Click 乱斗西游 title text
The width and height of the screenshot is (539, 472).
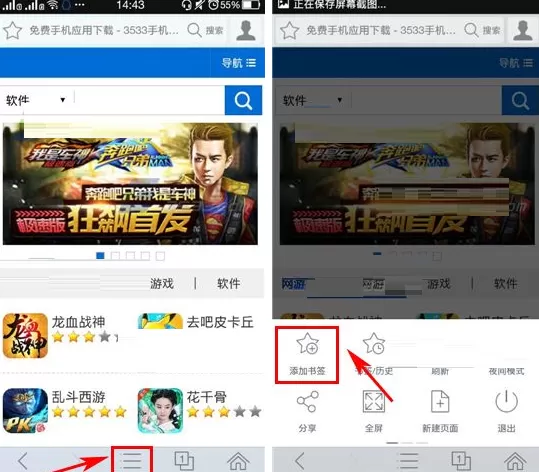tap(78, 397)
